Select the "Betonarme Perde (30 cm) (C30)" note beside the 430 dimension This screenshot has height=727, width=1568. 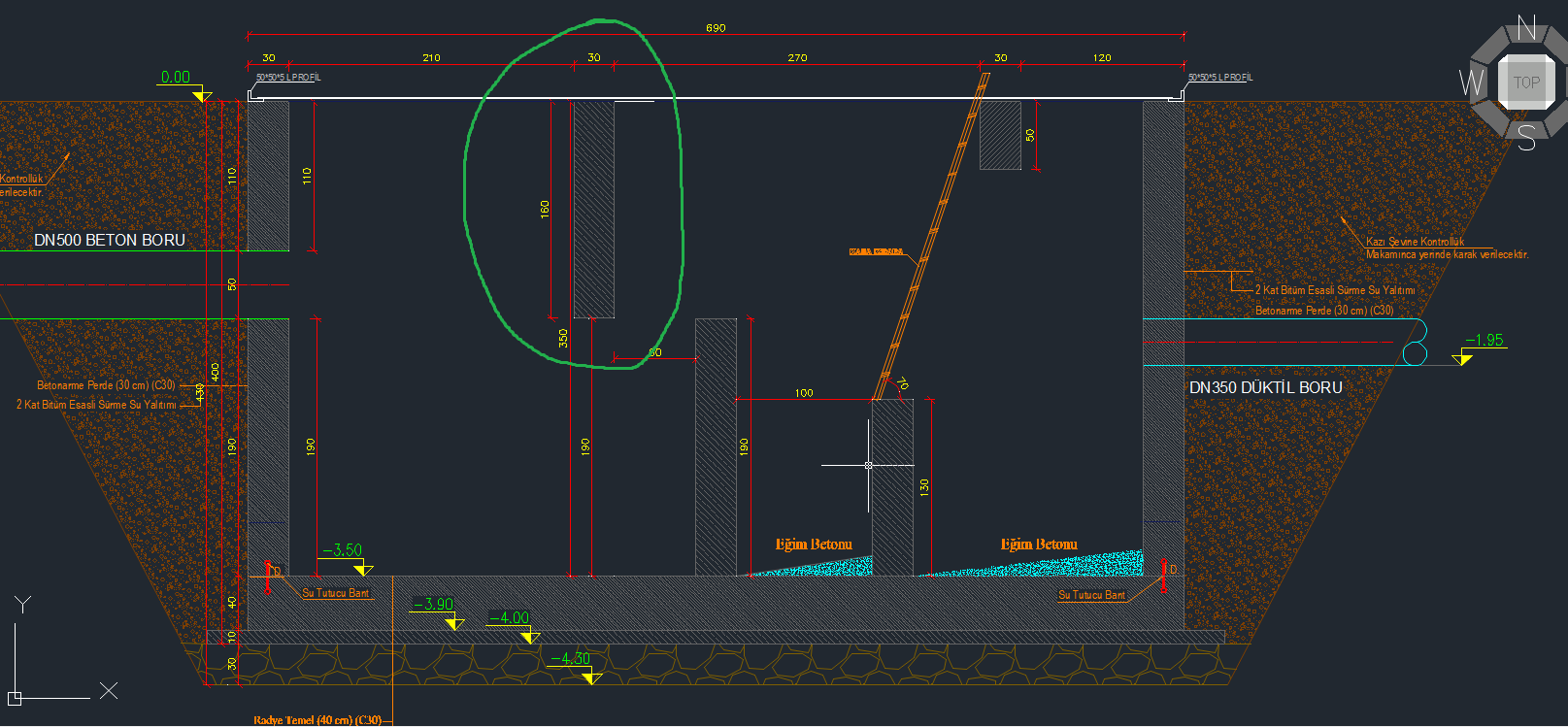point(106,385)
